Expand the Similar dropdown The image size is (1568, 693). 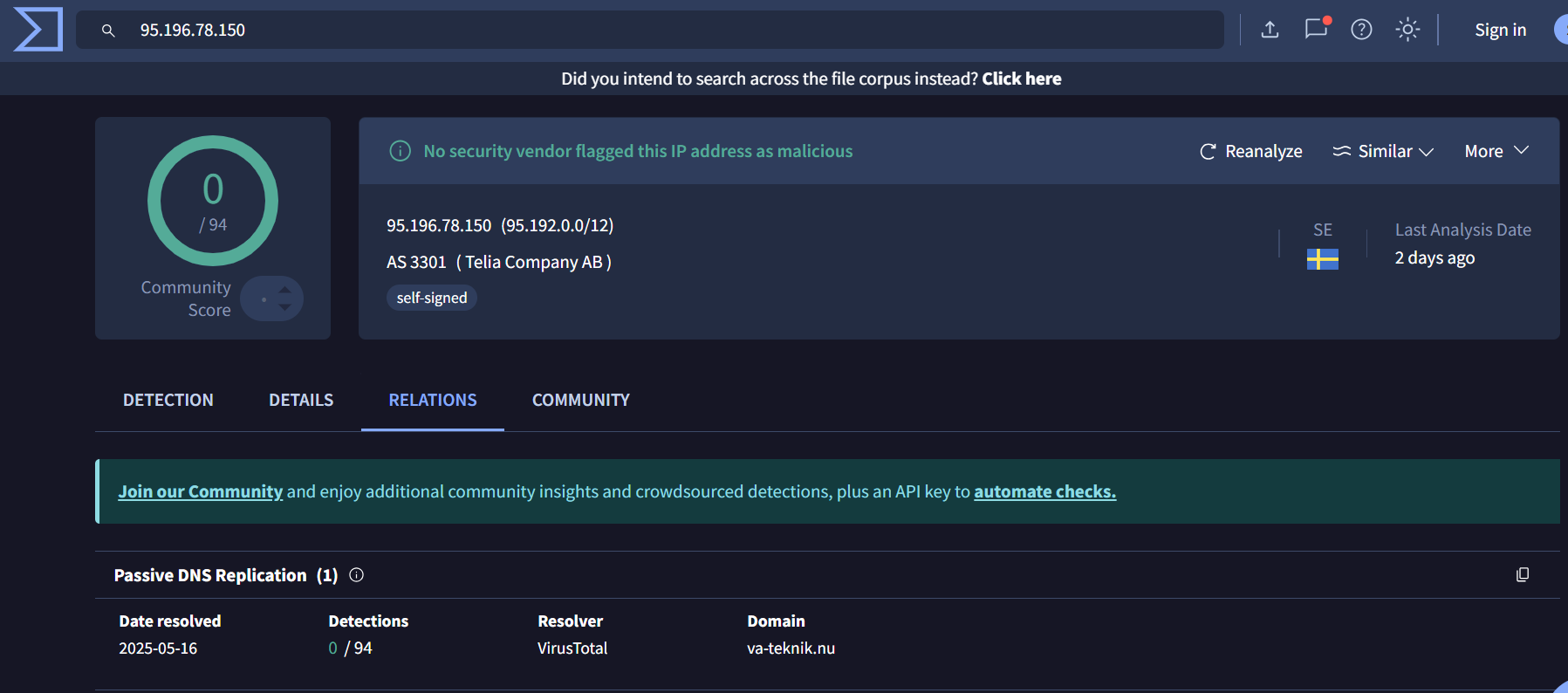(x=1383, y=151)
